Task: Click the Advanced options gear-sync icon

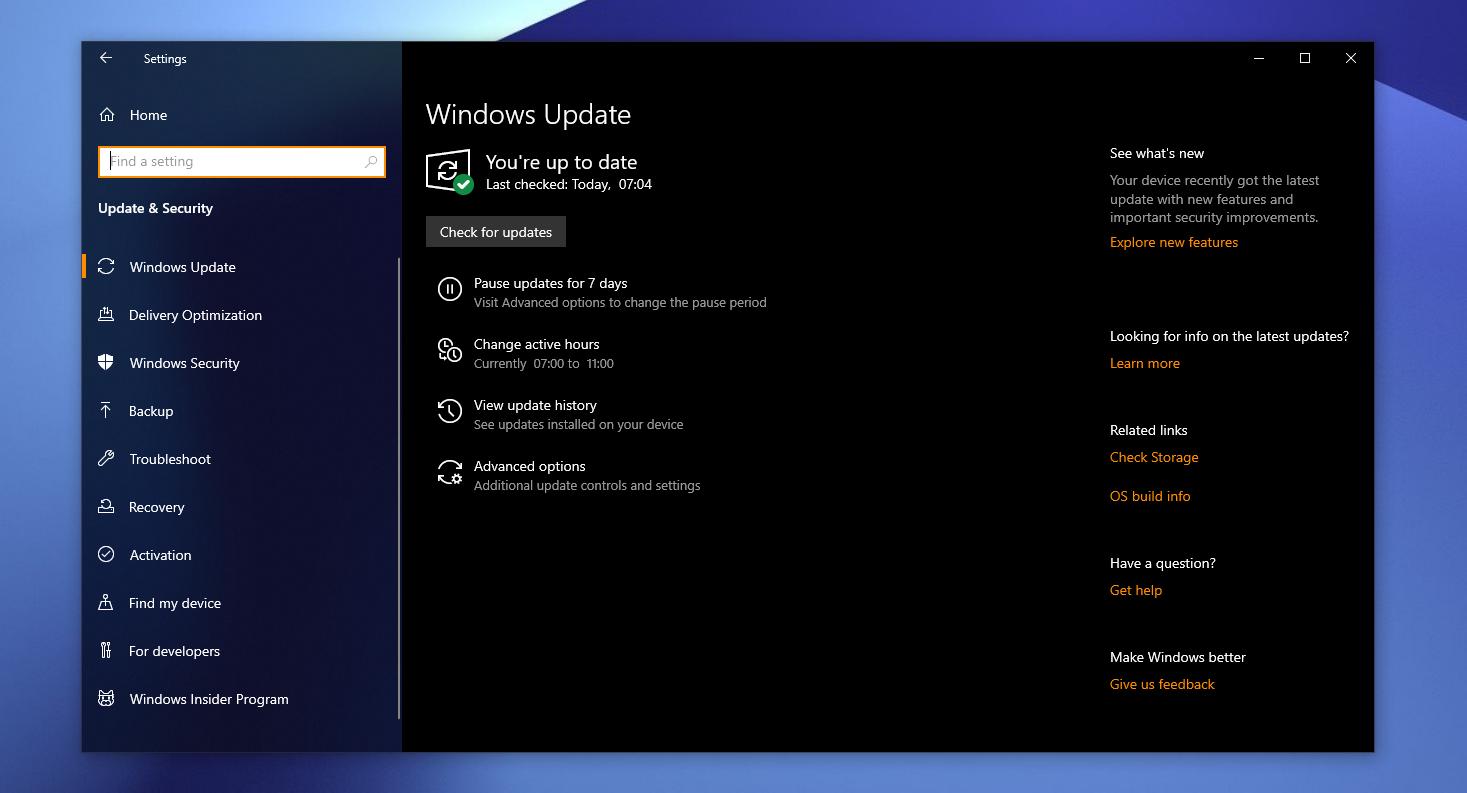Action: (450, 472)
